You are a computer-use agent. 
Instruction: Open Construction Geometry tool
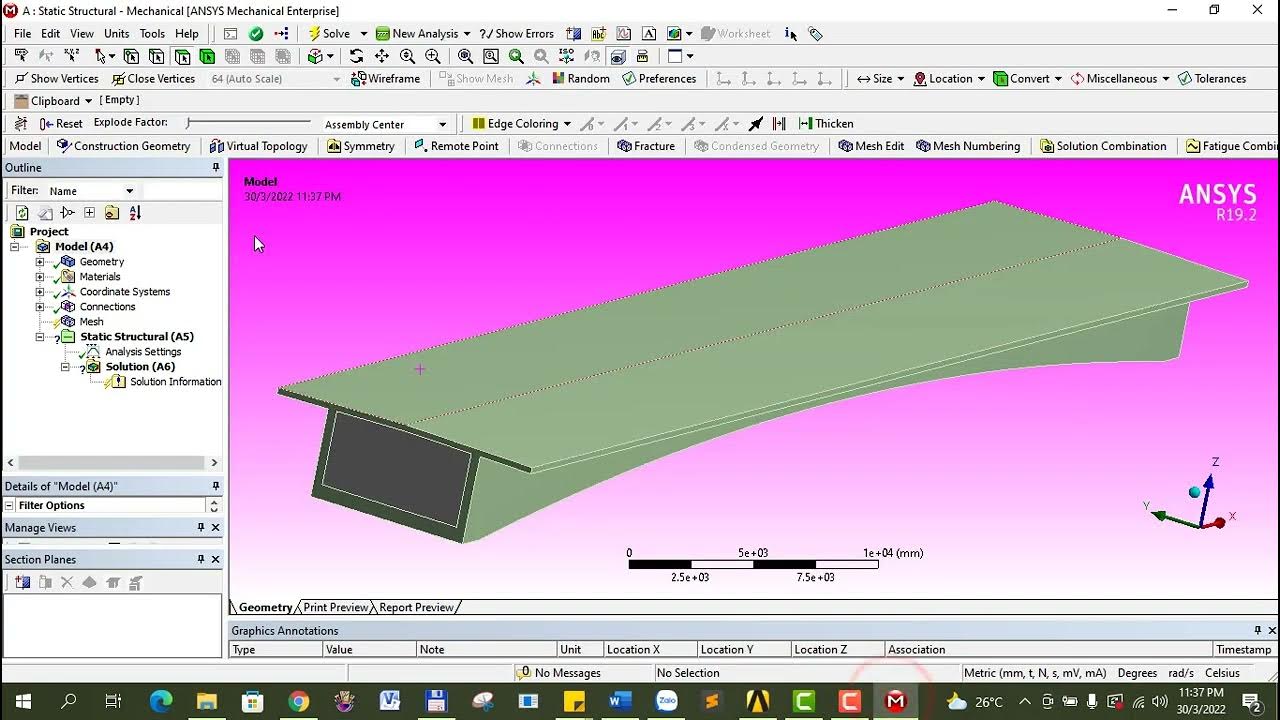(123, 146)
